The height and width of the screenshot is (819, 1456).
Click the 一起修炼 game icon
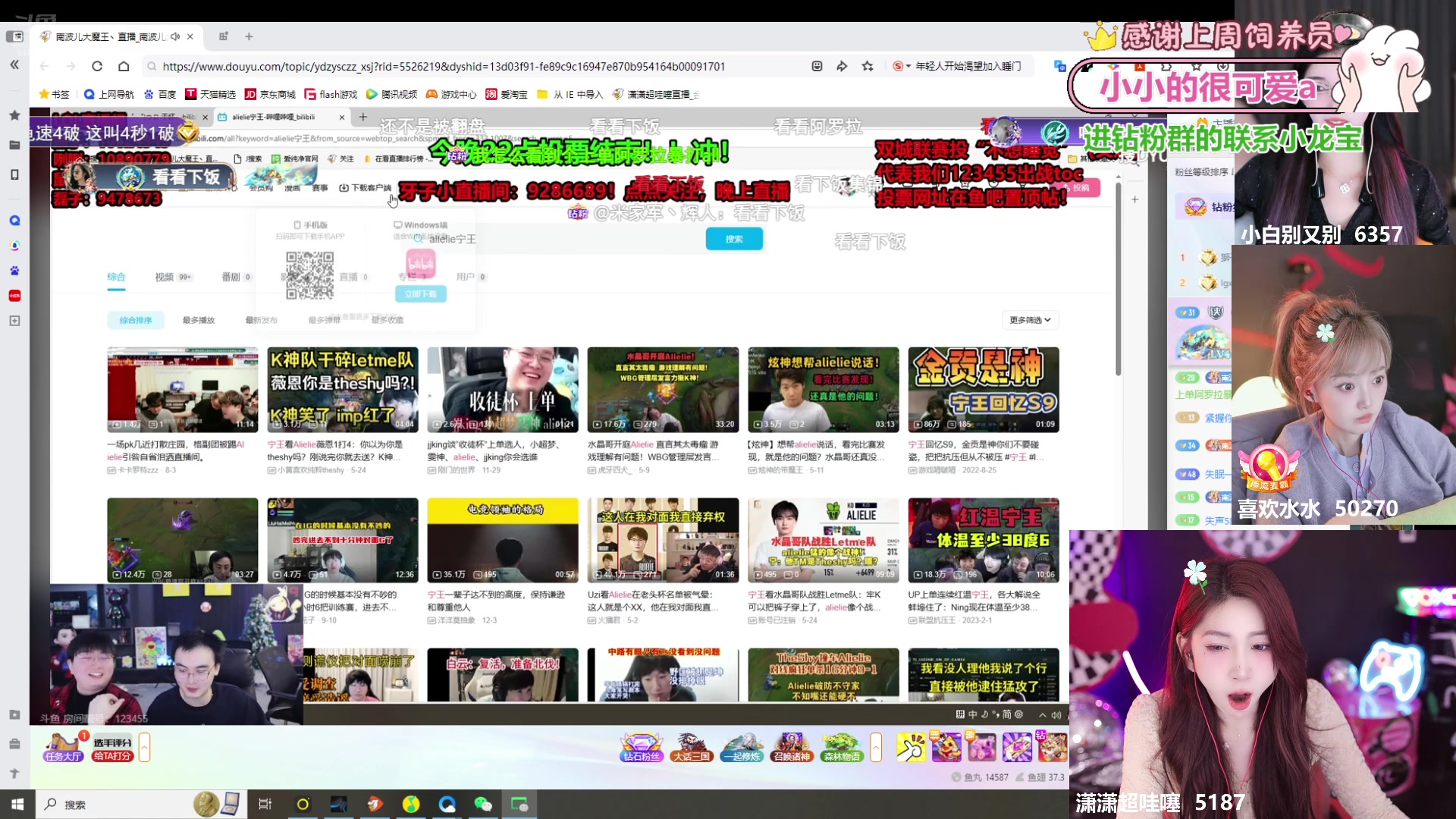point(742,747)
